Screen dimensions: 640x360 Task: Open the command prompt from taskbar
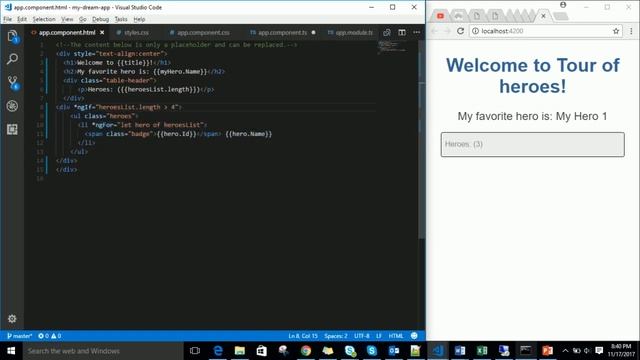point(526,351)
